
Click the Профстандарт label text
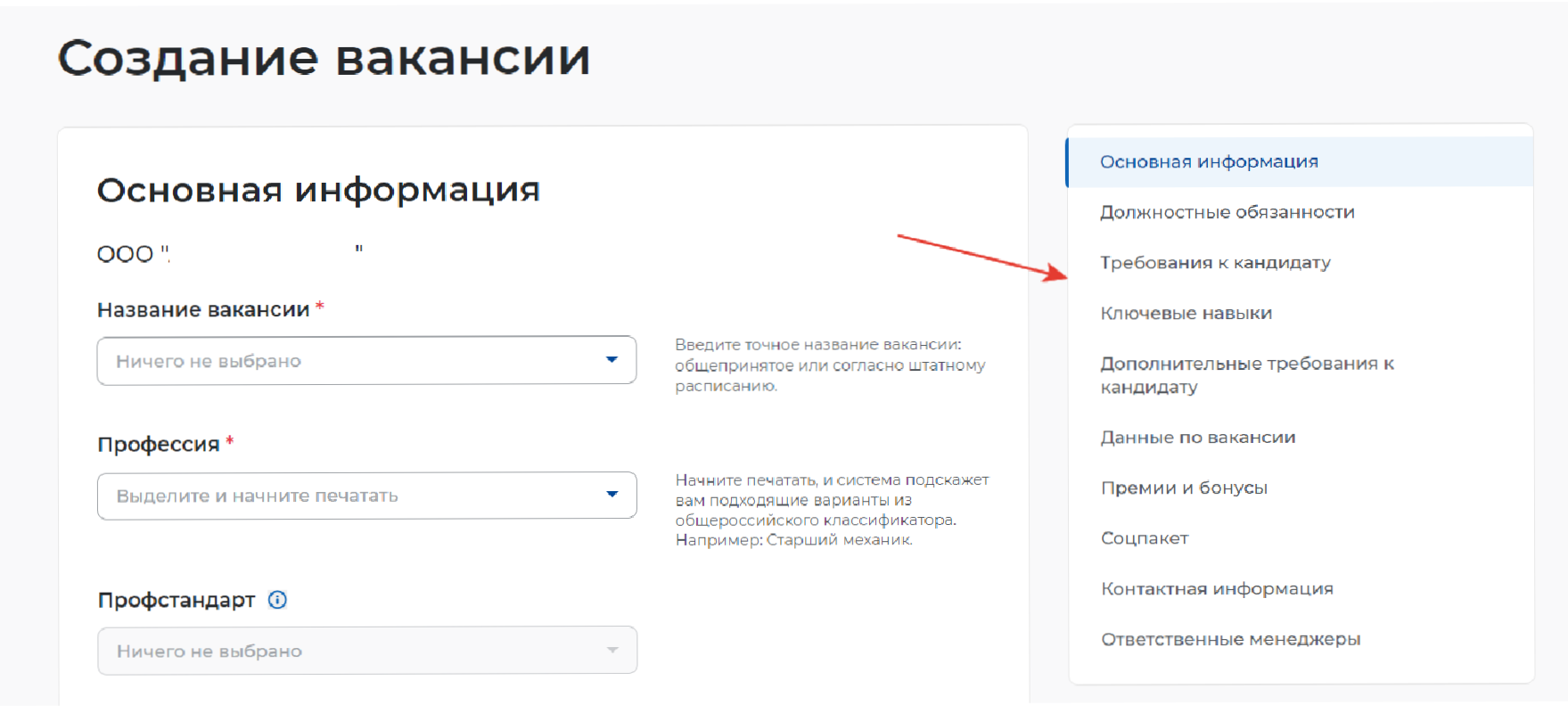177,600
